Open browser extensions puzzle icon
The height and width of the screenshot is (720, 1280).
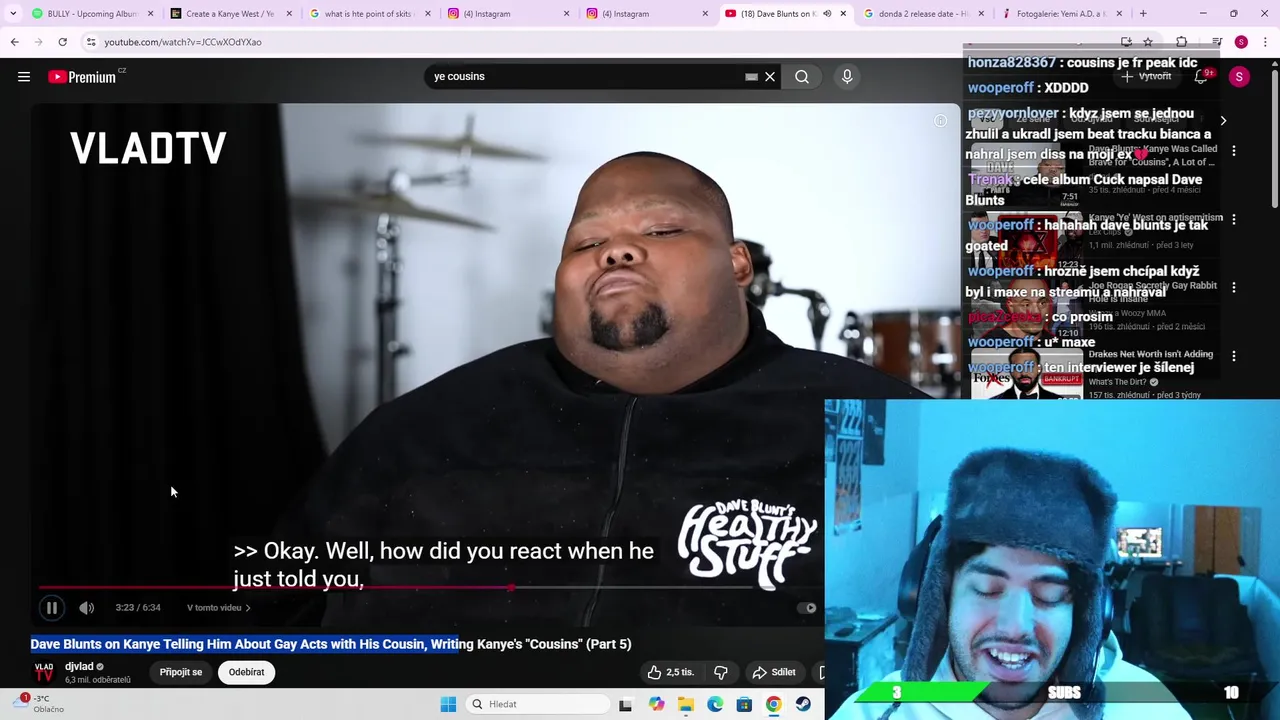[1181, 42]
